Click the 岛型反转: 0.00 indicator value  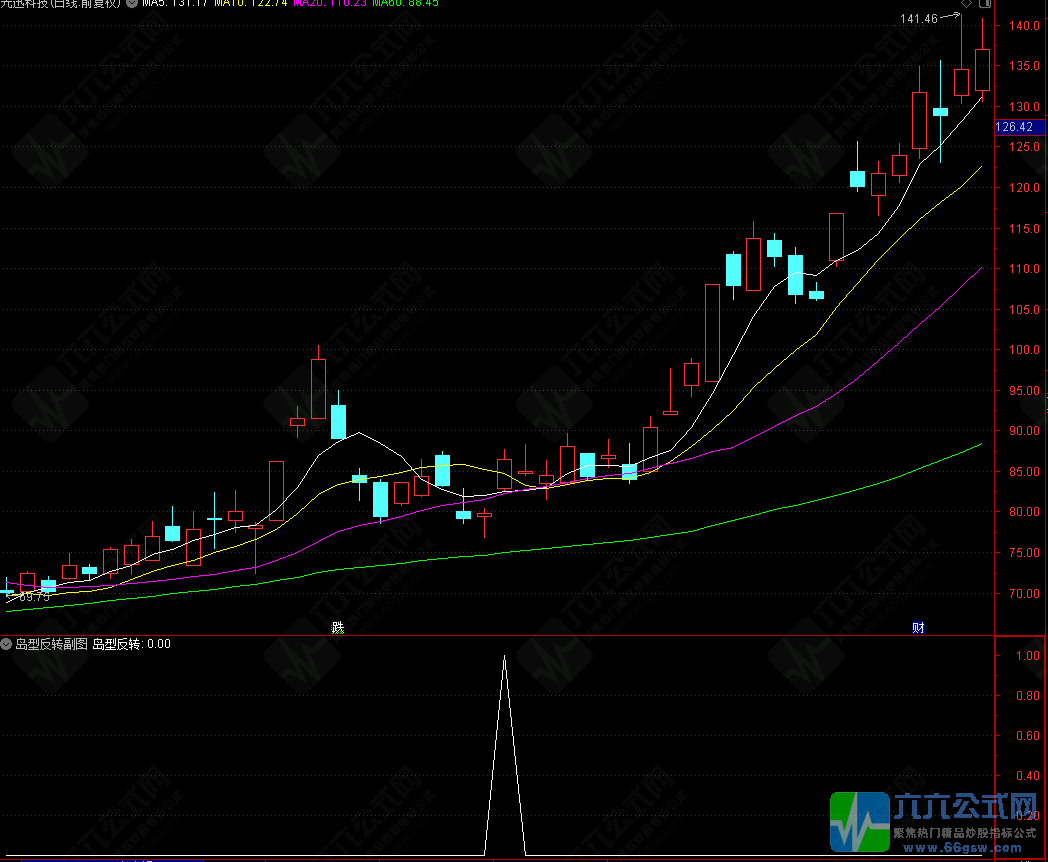[132, 644]
